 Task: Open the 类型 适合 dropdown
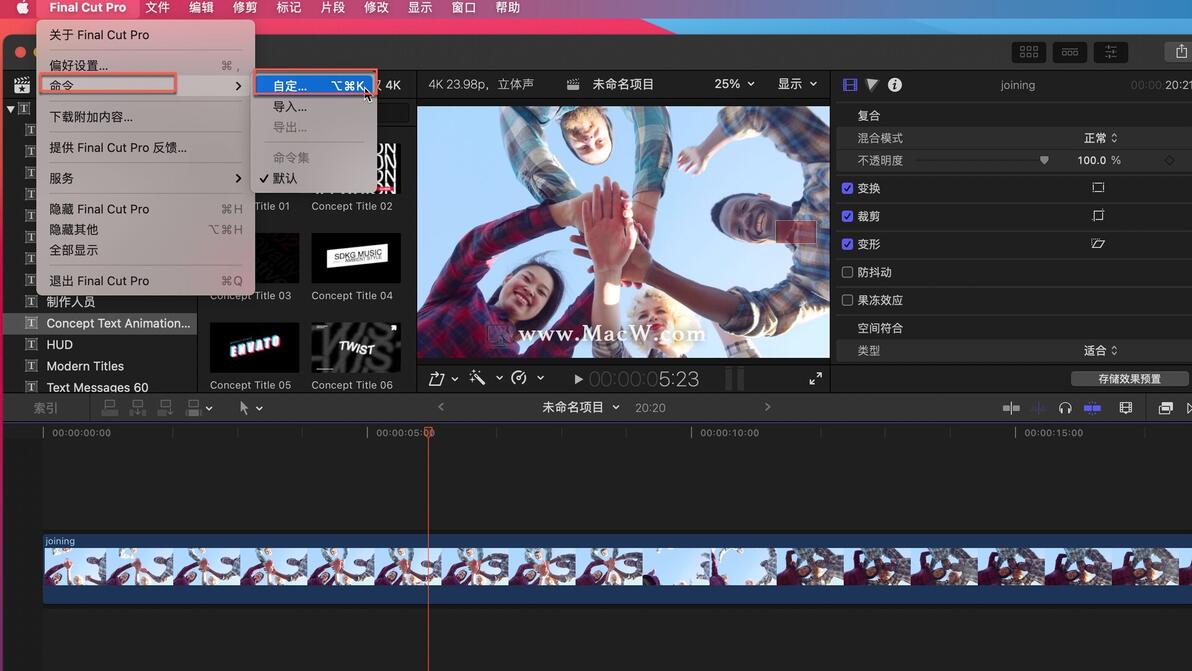click(1100, 351)
